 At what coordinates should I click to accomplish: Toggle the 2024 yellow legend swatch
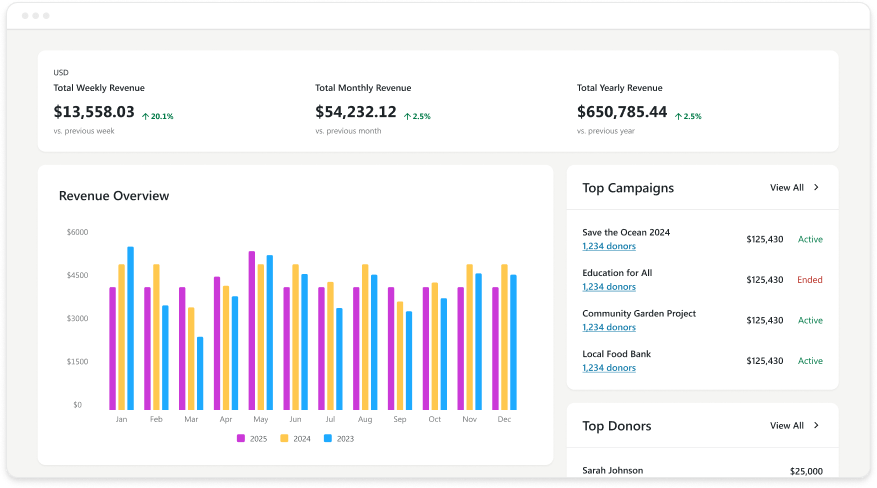point(283,438)
